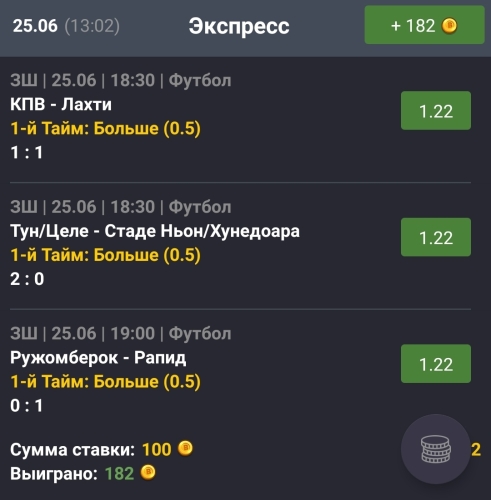Viewport: 491px width, 500px height.
Task: Click the 1.22 odds for Тун/Целе match
Action: 436,237
